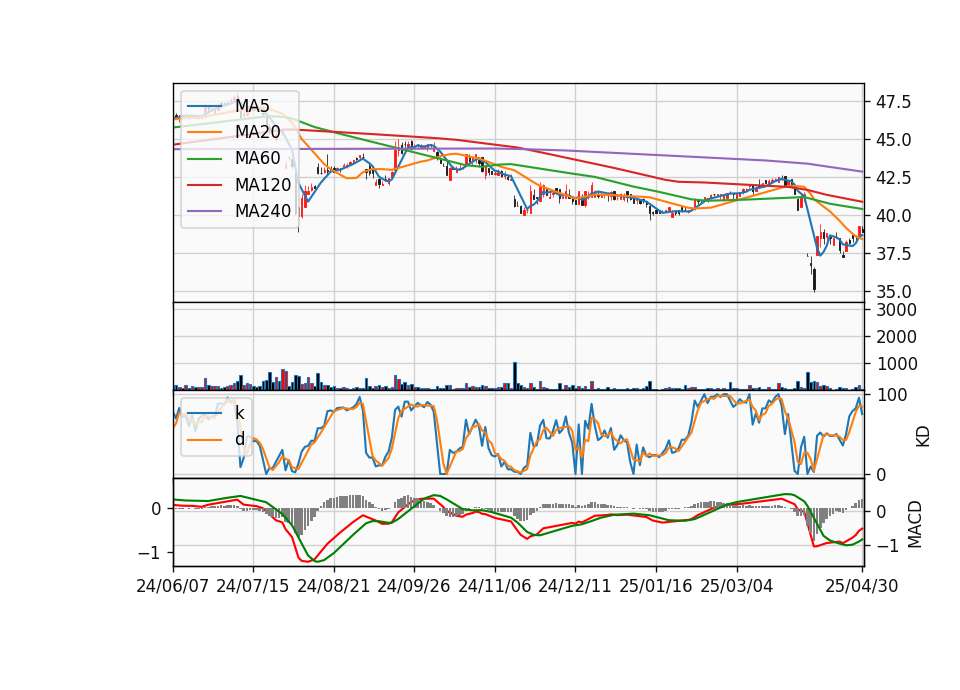Click the 25/04/30 date axis label
Image resolution: width=960 pixels, height=690 pixels.
tap(862, 586)
